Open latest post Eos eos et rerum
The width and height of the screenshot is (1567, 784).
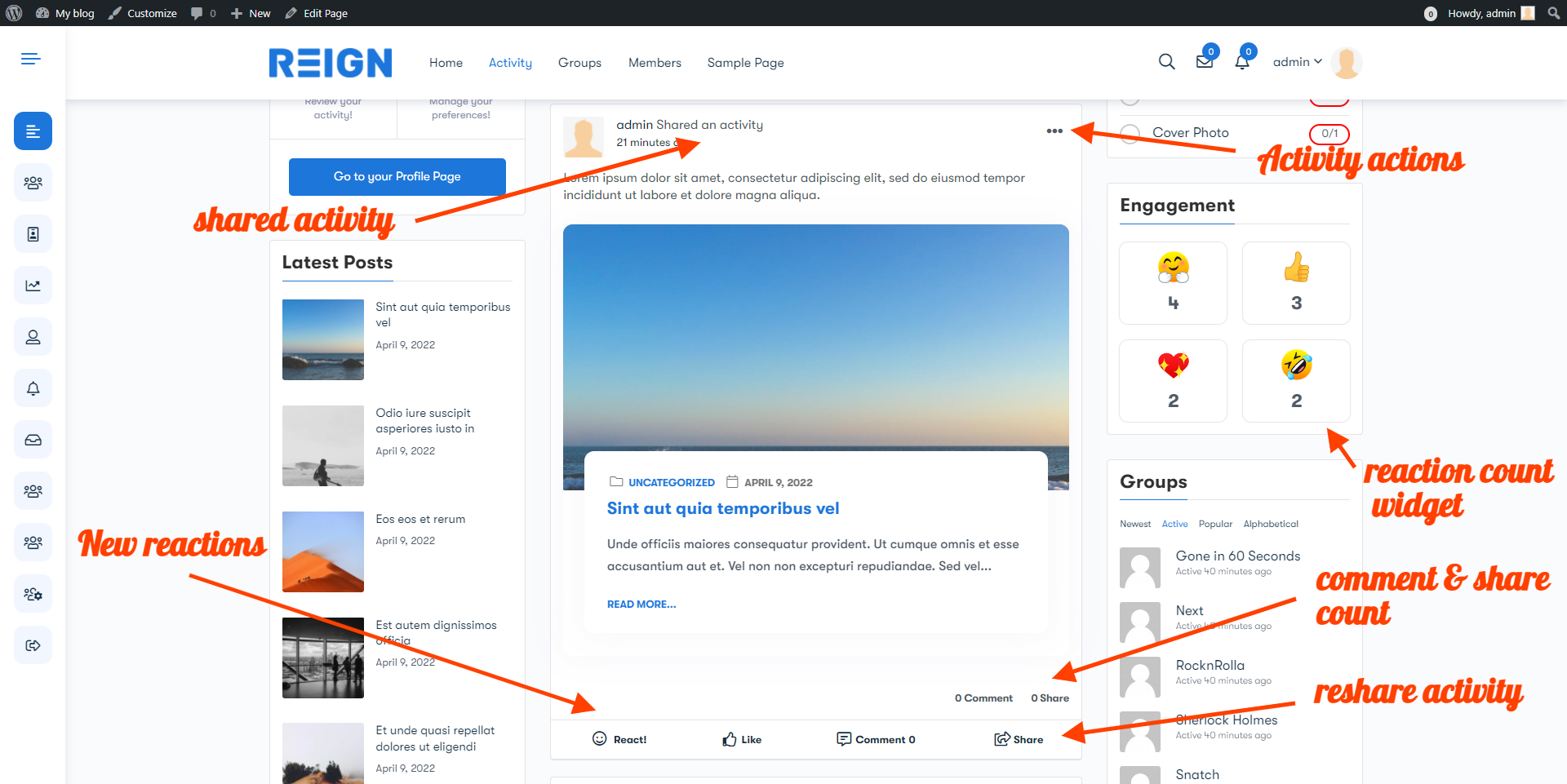[x=420, y=519]
